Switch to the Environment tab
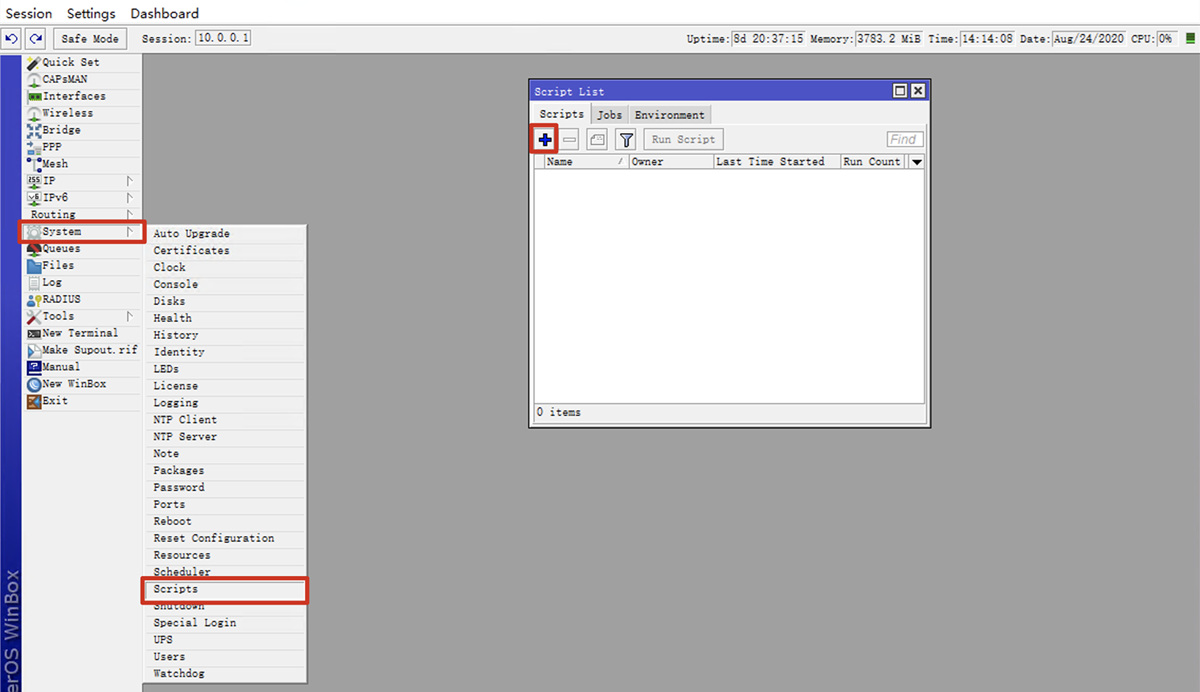Screen dimensions: 1200x692 tap(669, 115)
